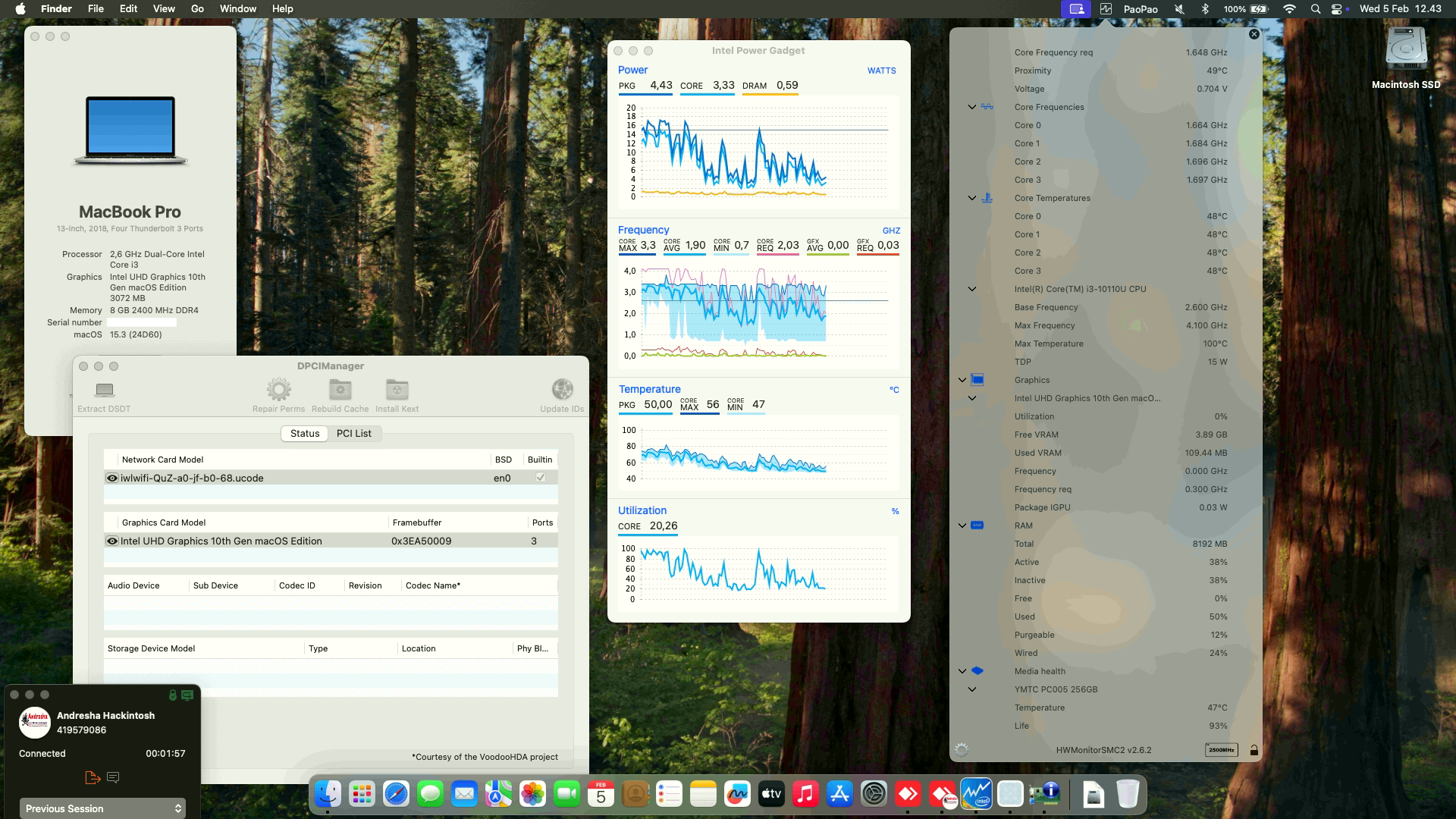This screenshot has width=1456, height=819.
Task: Click Extract DSDT in DPCIManager toolbar
Action: (x=104, y=397)
